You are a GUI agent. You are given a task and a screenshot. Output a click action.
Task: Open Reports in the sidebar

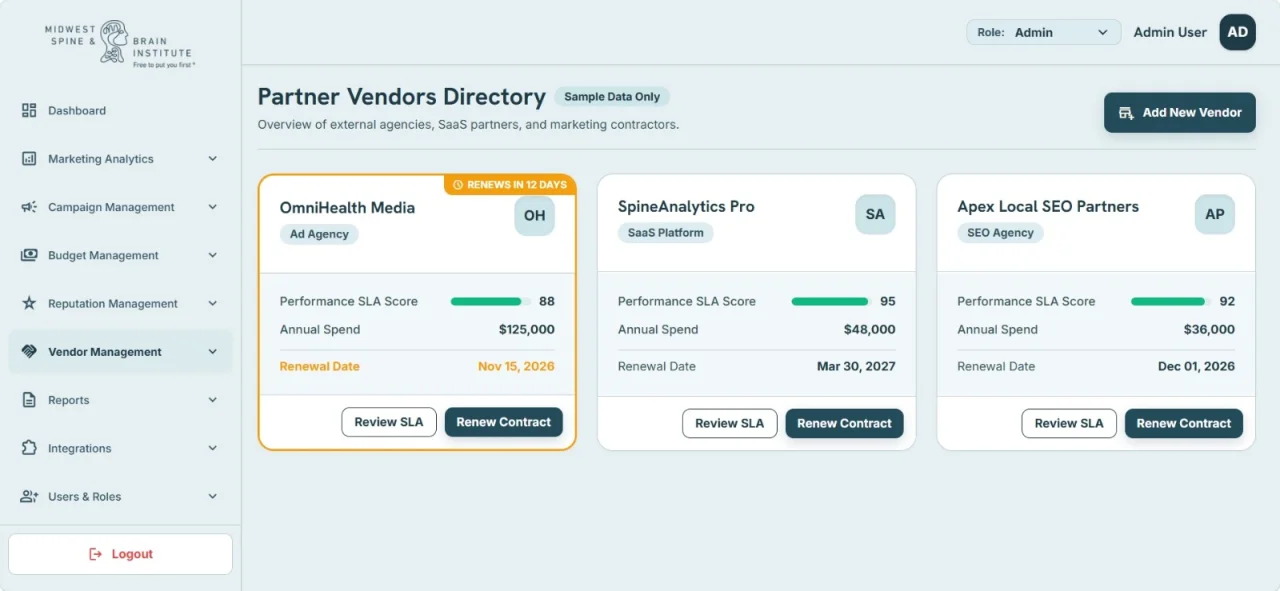[120, 400]
